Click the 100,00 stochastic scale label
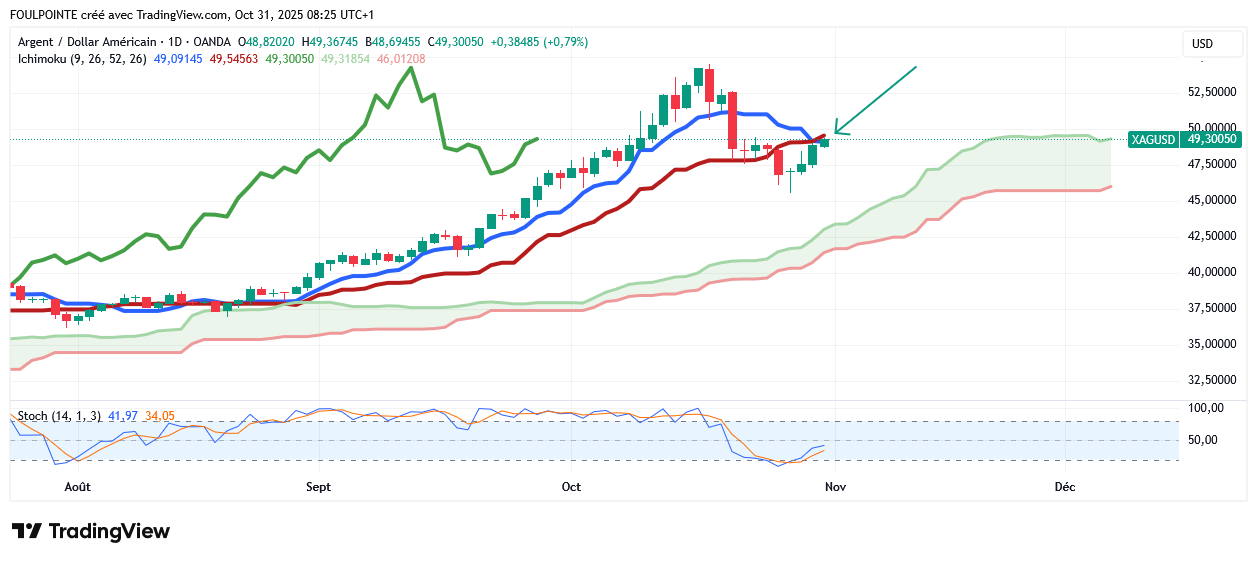The image size is (1257, 561). [x=1205, y=408]
